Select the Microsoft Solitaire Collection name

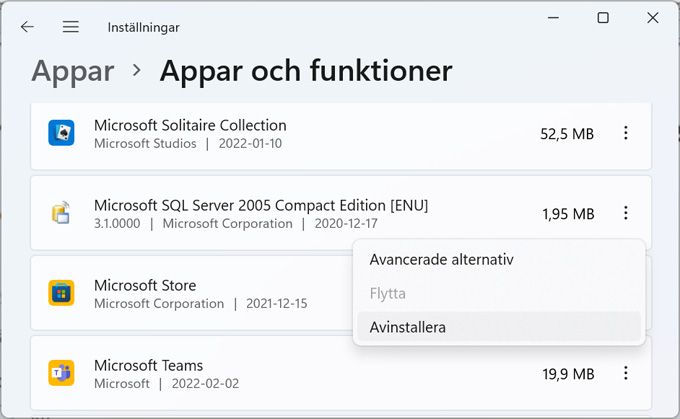[x=190, y=125]
